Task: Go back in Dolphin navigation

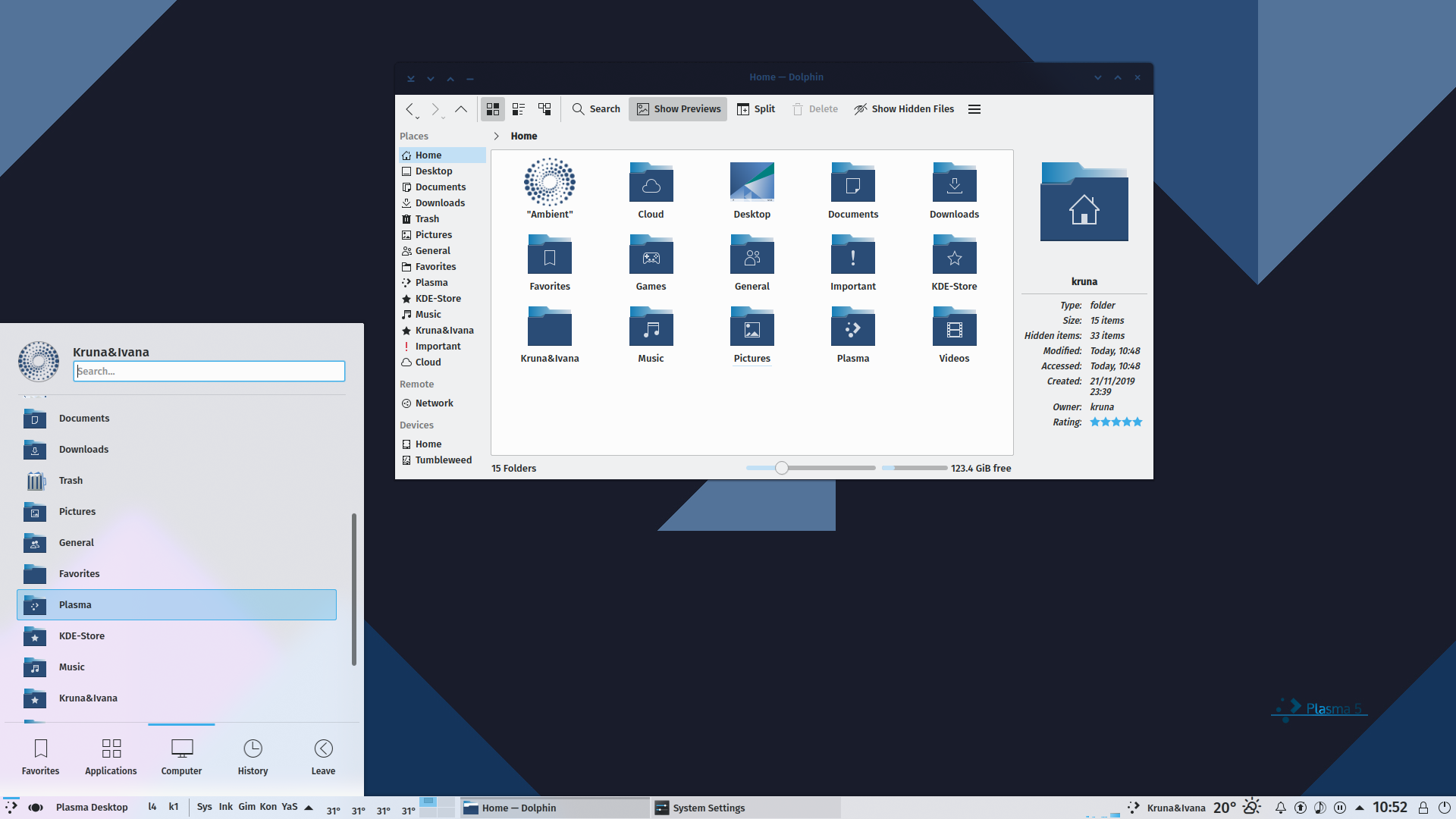Action: pyautogui.click(x=410, y=109)
